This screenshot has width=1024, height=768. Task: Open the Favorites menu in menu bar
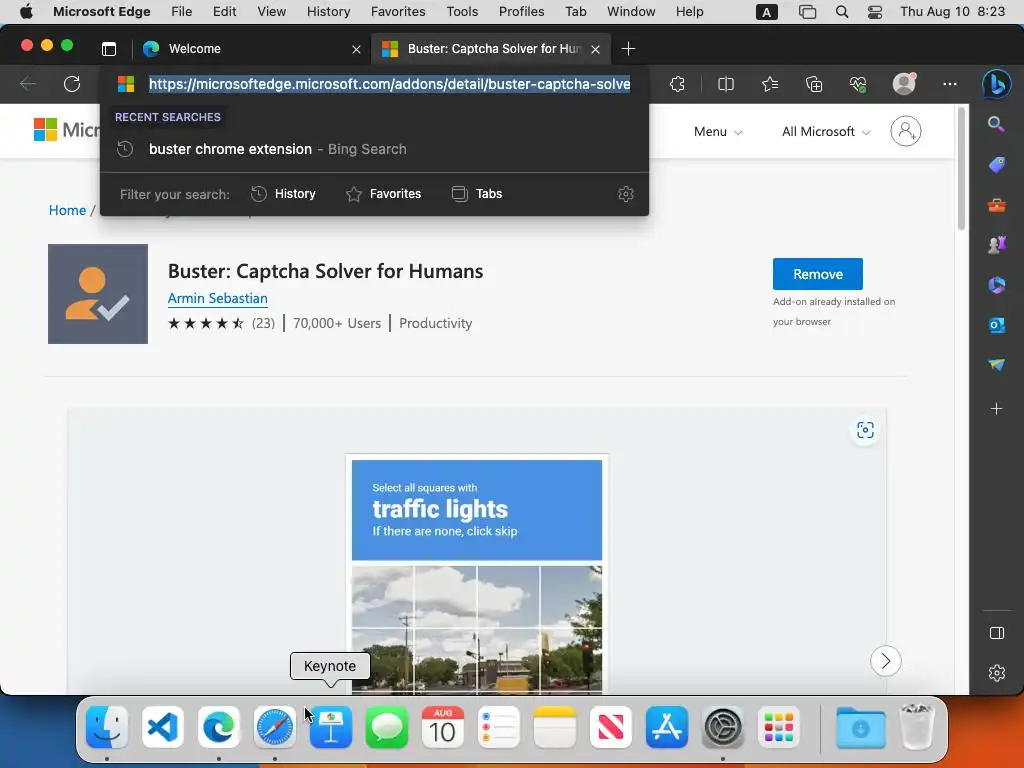click(x=398, y=12)
